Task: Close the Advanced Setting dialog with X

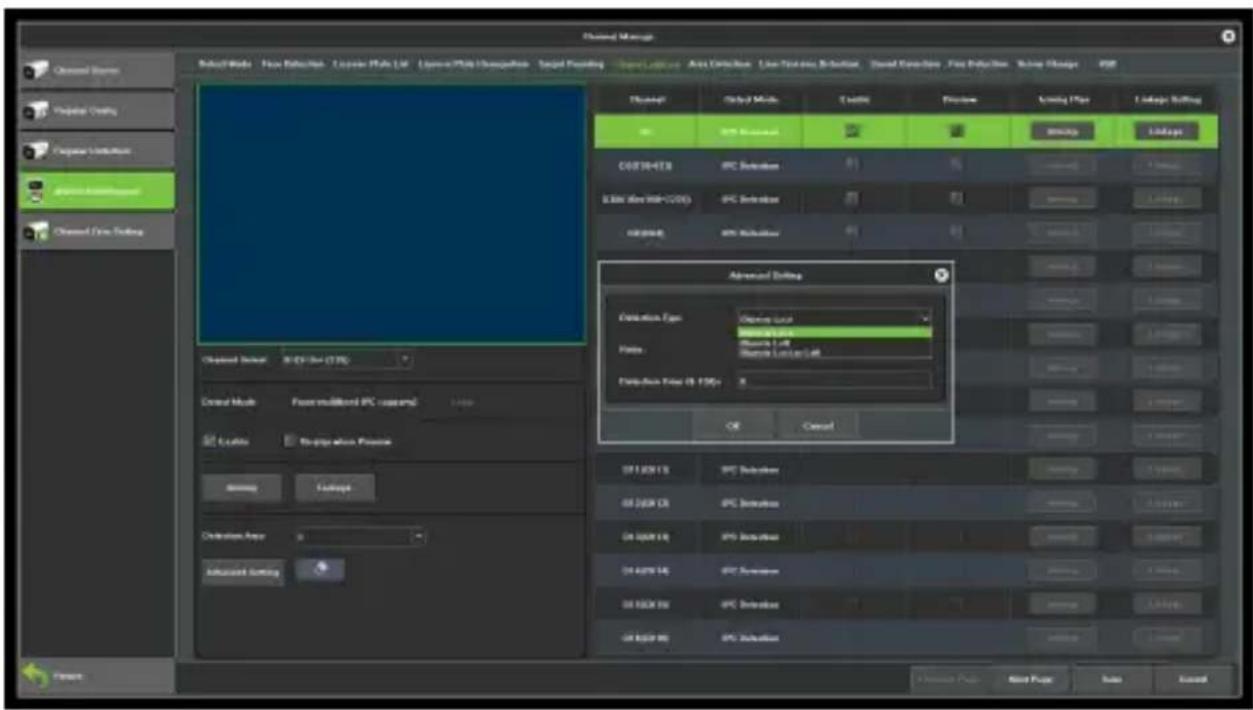Action: tap(940, 274)
